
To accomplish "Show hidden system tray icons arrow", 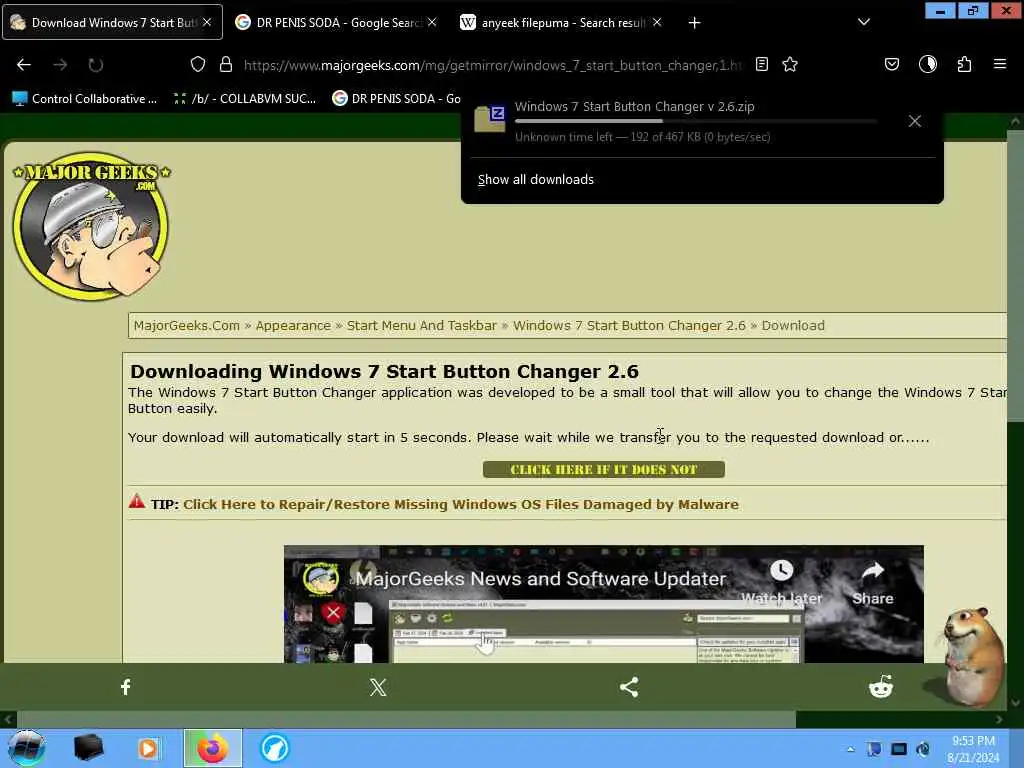I will click(850, 749).
